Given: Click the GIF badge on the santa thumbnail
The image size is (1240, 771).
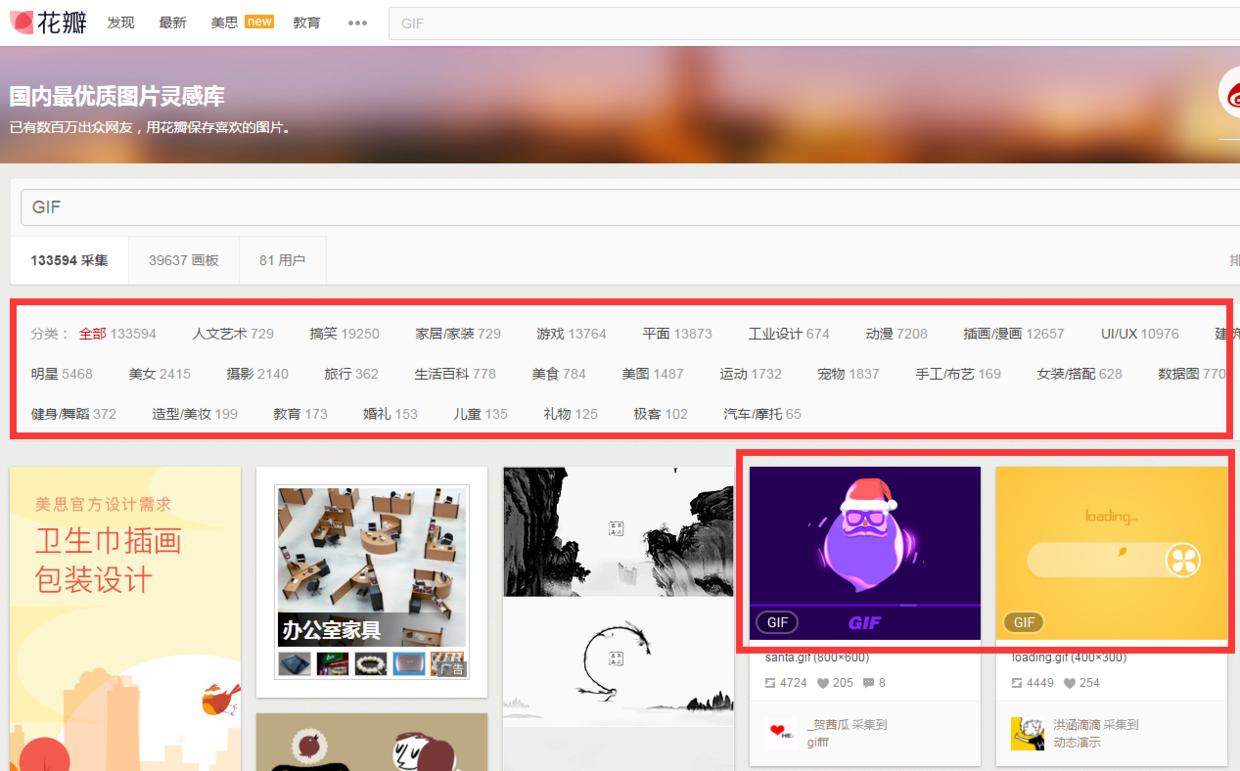Looking at the screenshot, I should click(777, 622).
